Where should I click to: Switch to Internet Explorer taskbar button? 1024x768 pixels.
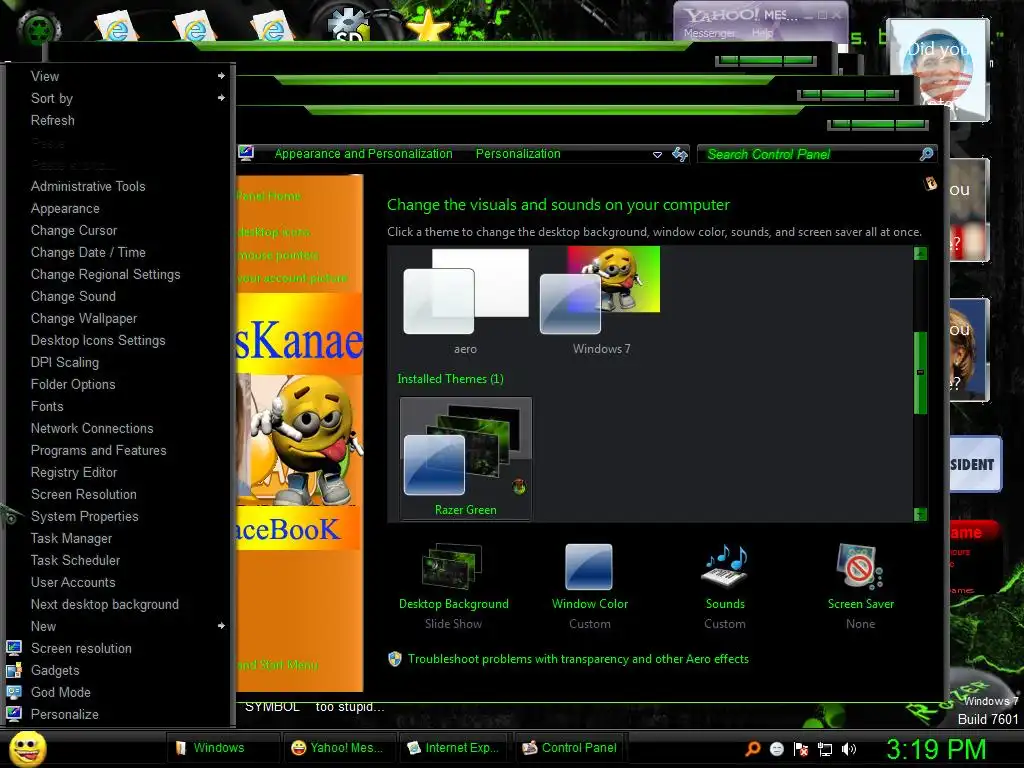click(x=453, y=748)
